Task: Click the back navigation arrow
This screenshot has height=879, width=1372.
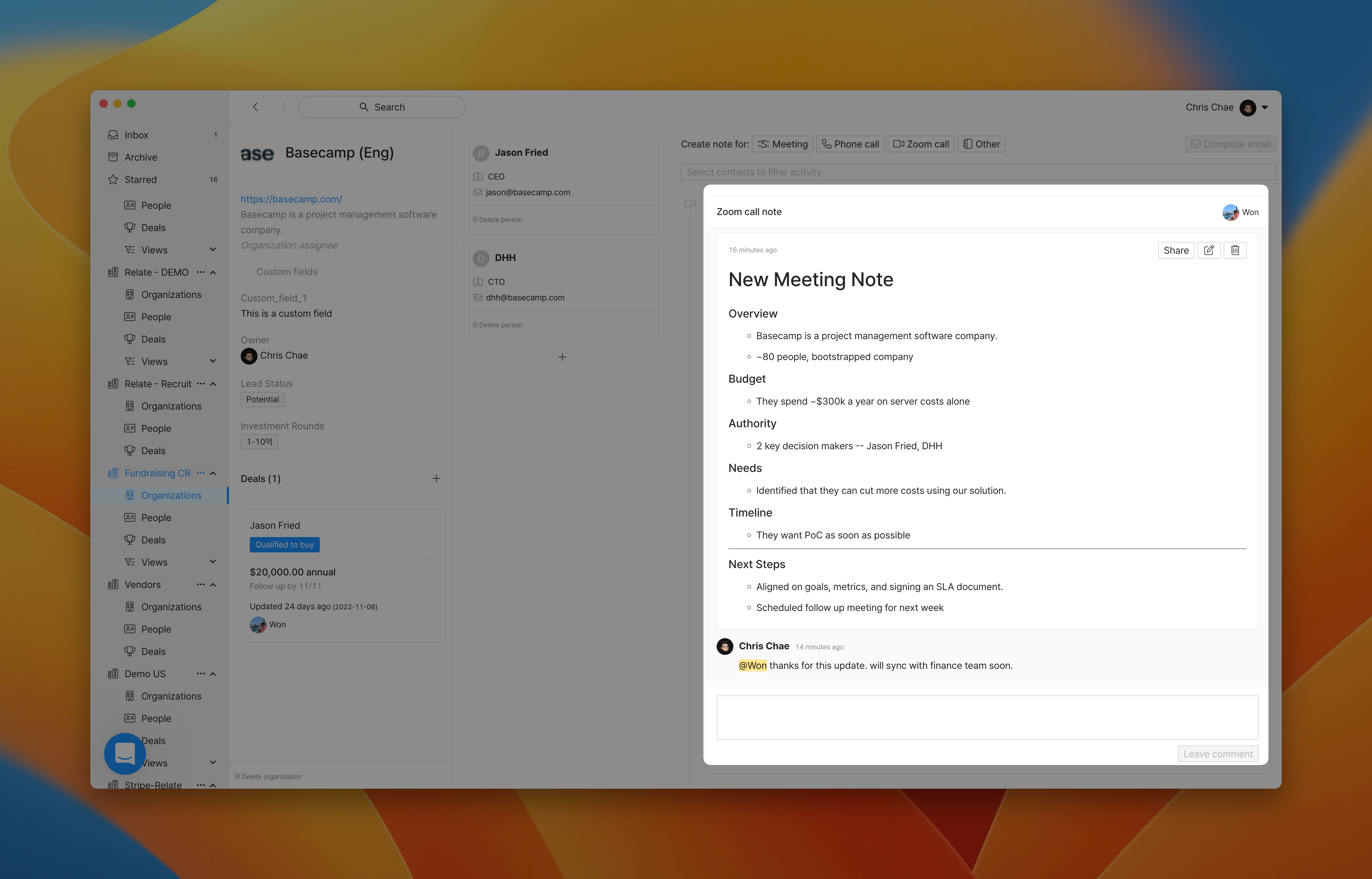Action: click(x=256, y=107)
